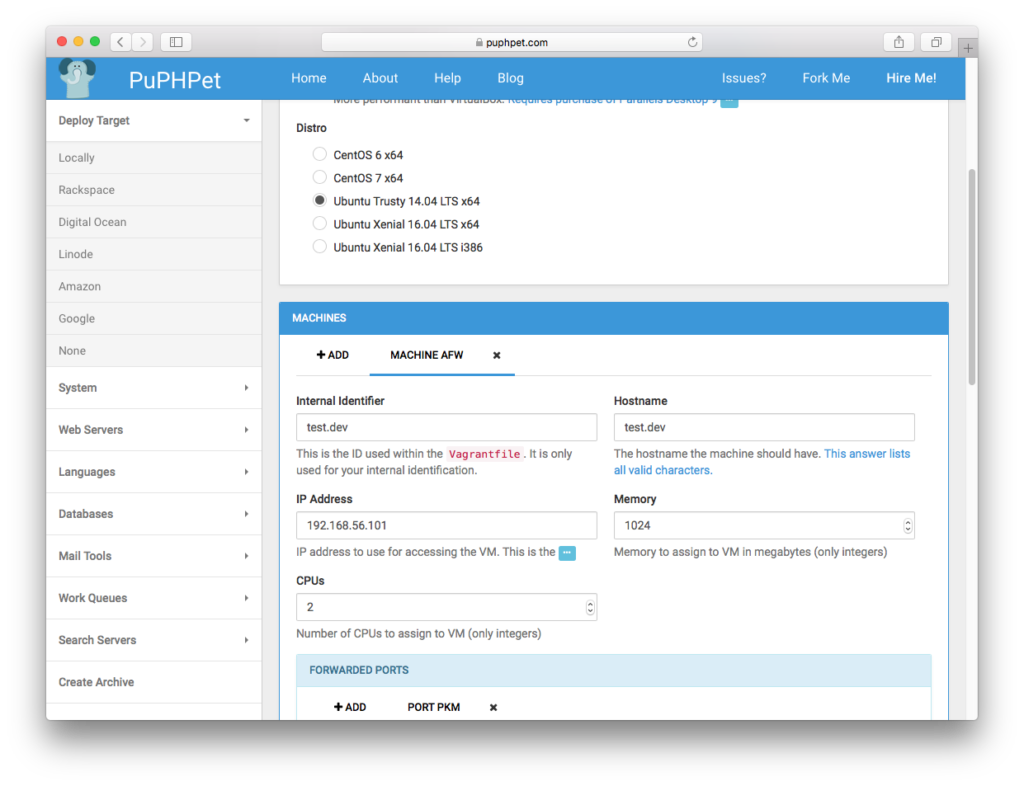Select None deploy target

[154, 351]
